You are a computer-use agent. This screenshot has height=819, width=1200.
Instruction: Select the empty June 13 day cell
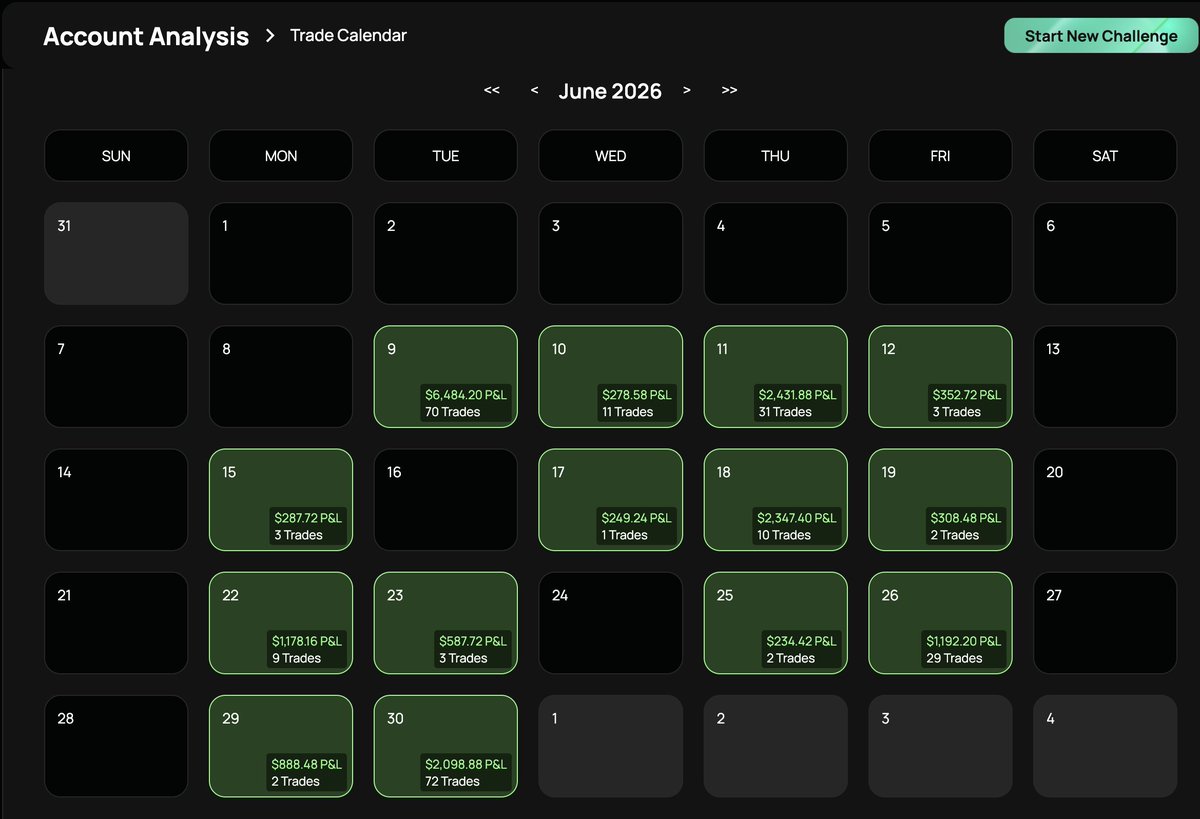(x=1105, y=377)
